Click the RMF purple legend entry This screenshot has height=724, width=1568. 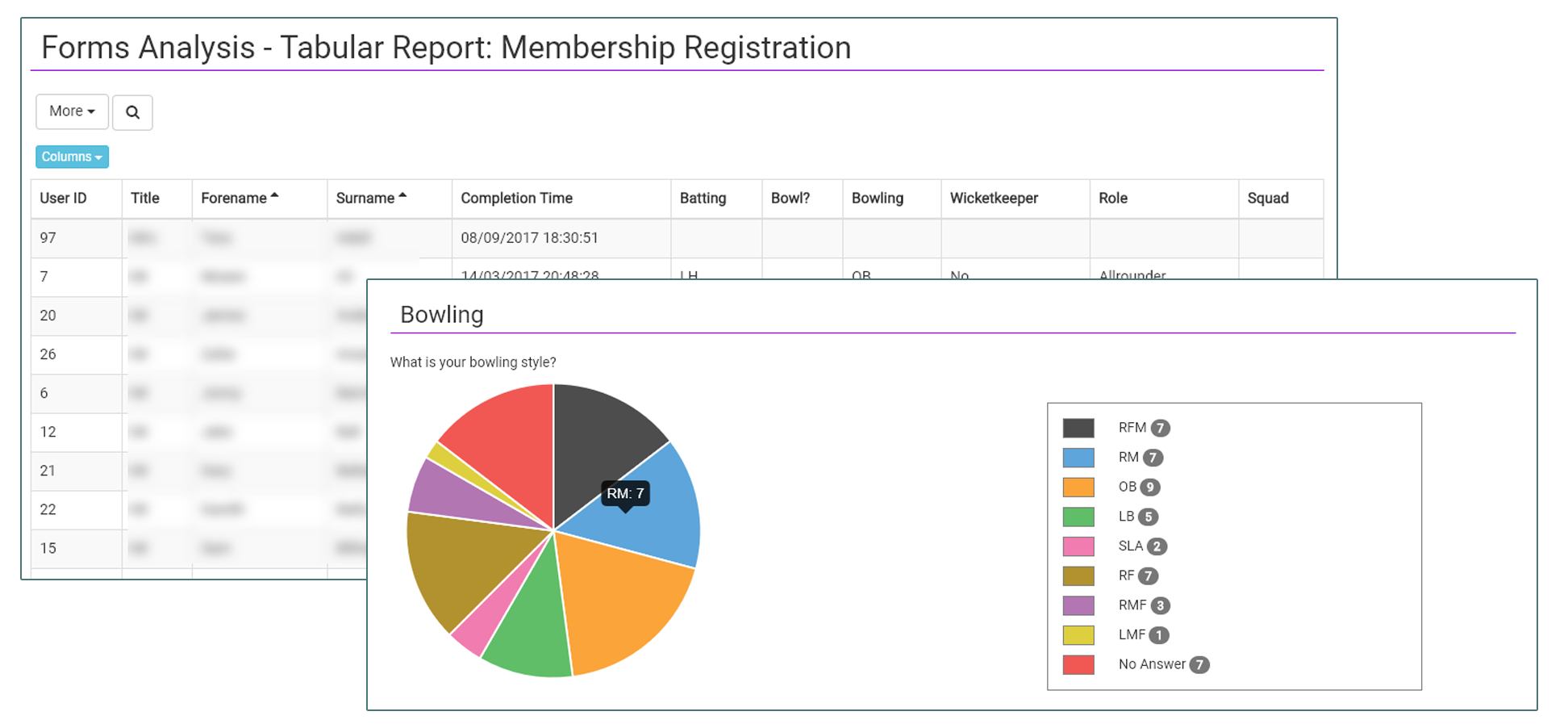click(x=1132, y=605)
